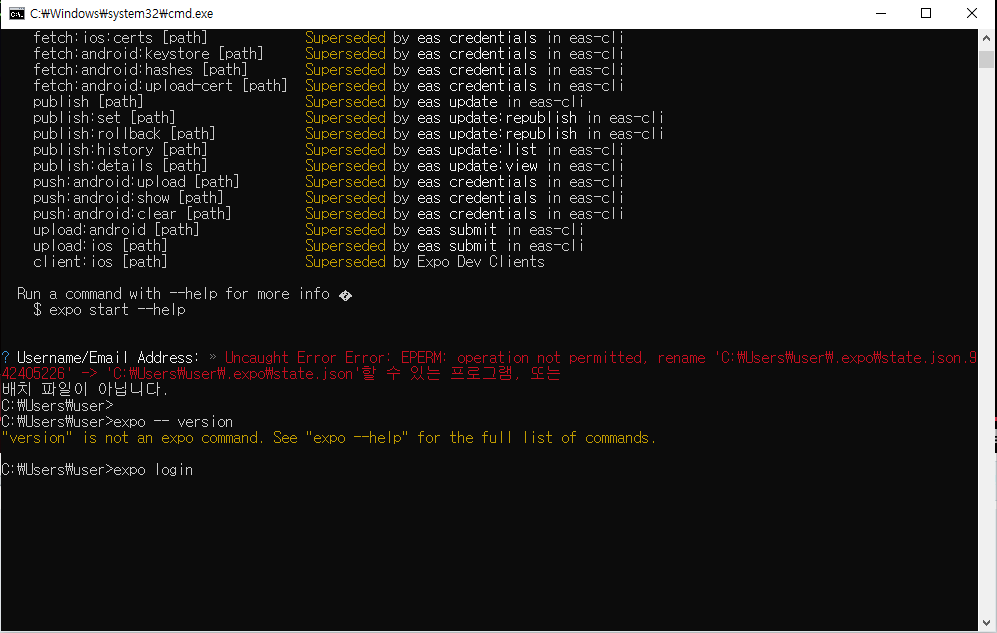Click the 'fetch:android:hashes [path]' line
Viewport: 997px width, 633px height.
(x=140, y=70)
